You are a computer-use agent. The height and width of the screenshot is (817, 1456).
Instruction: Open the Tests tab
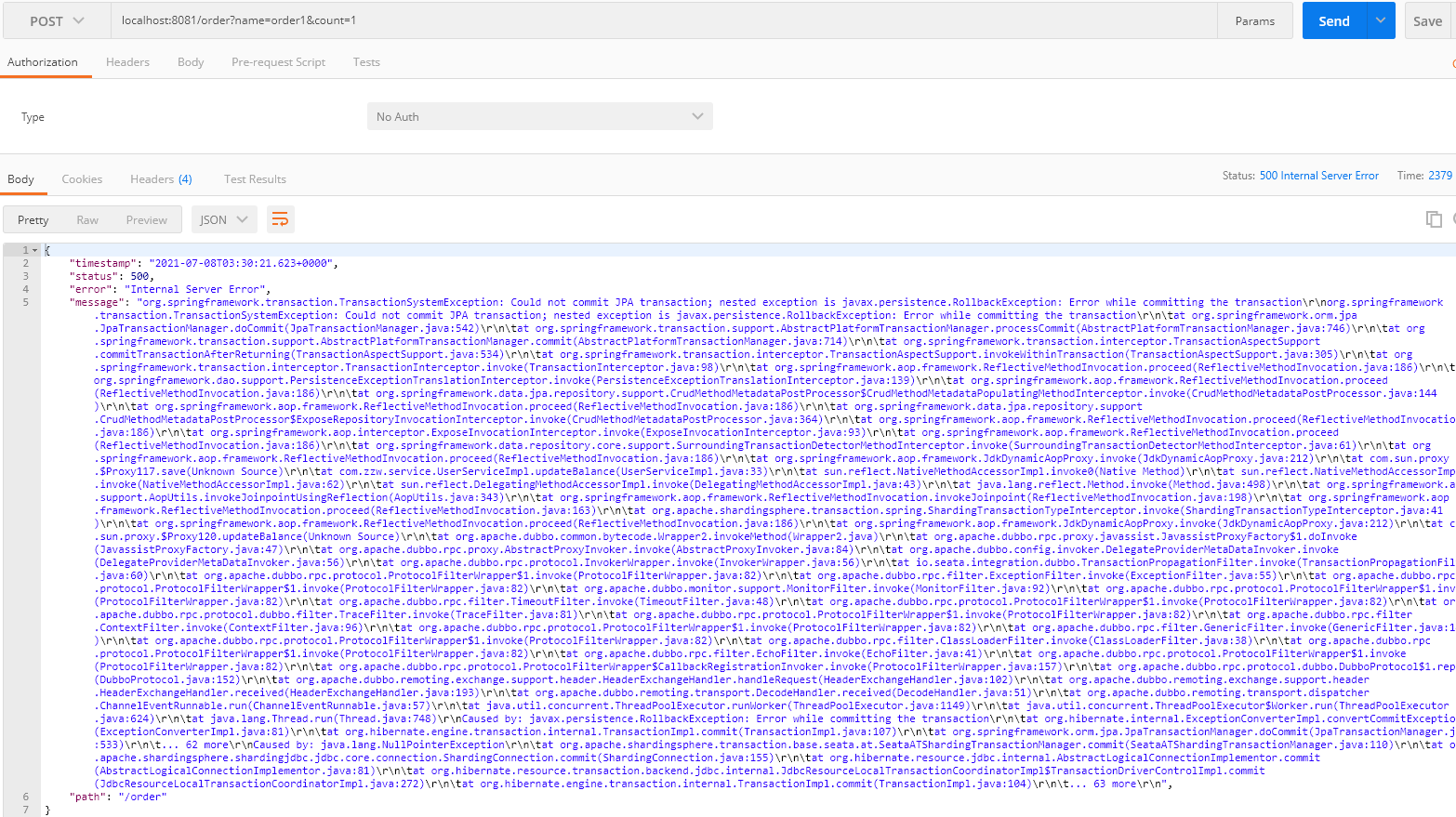point(365,61)
